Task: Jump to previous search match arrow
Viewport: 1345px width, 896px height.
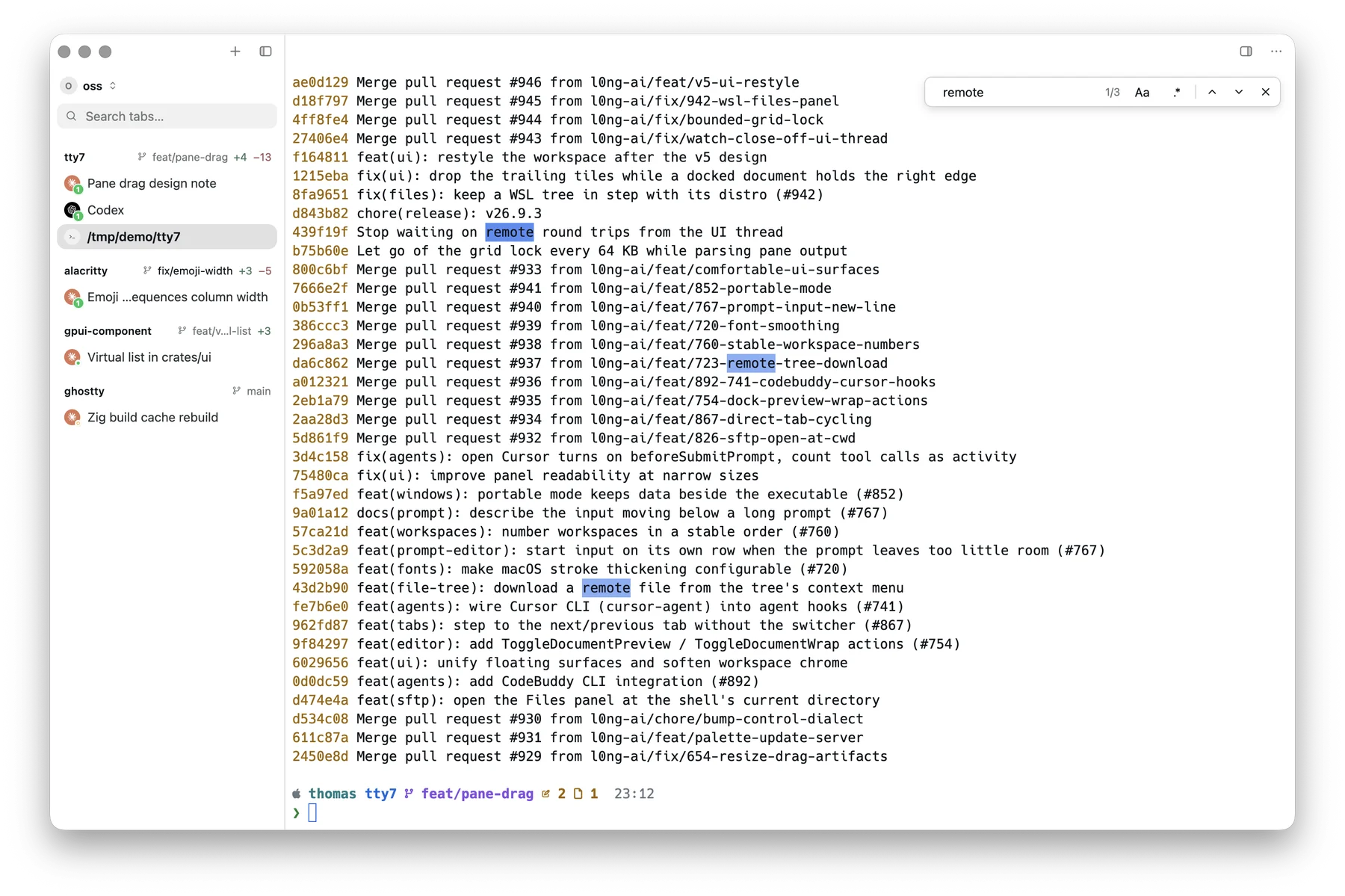Action: pyautogui.click(x=1212, y=92)
